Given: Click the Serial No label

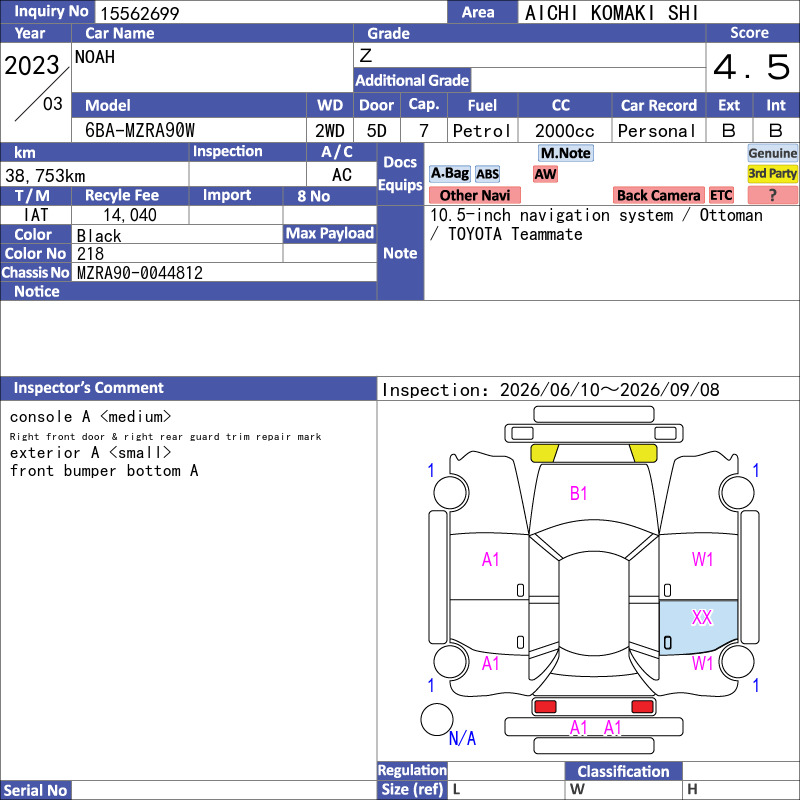Looking at the screenshot, I should [36, 790].
